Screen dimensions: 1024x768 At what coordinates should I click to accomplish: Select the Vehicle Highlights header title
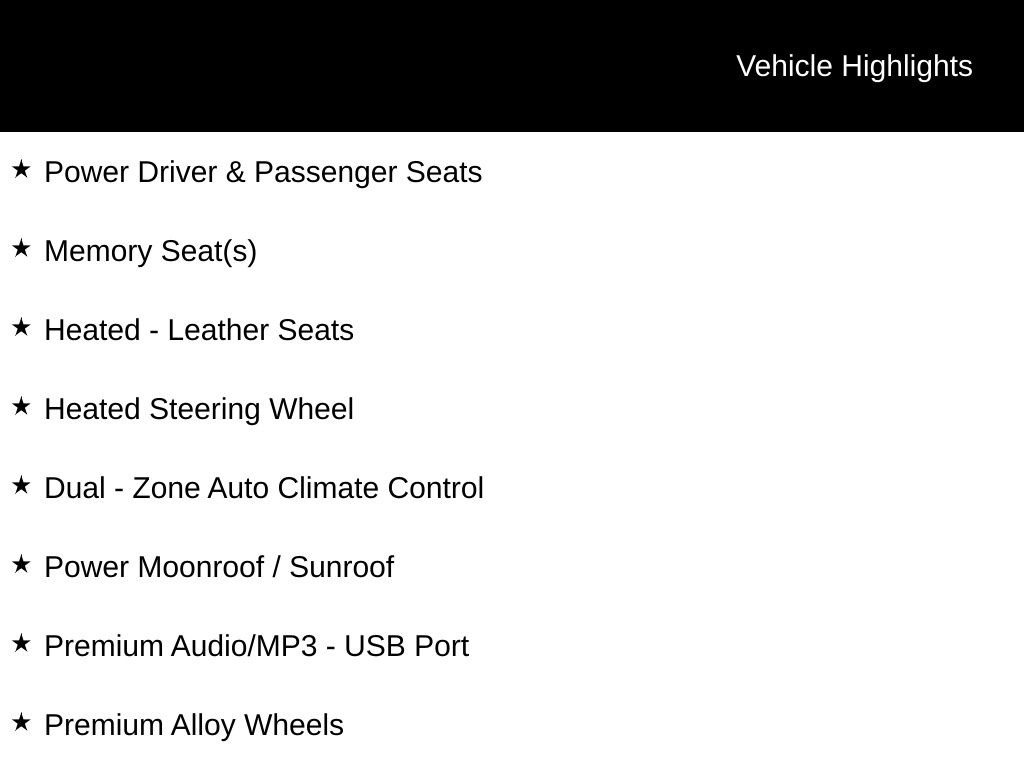(x=854, y=67)
